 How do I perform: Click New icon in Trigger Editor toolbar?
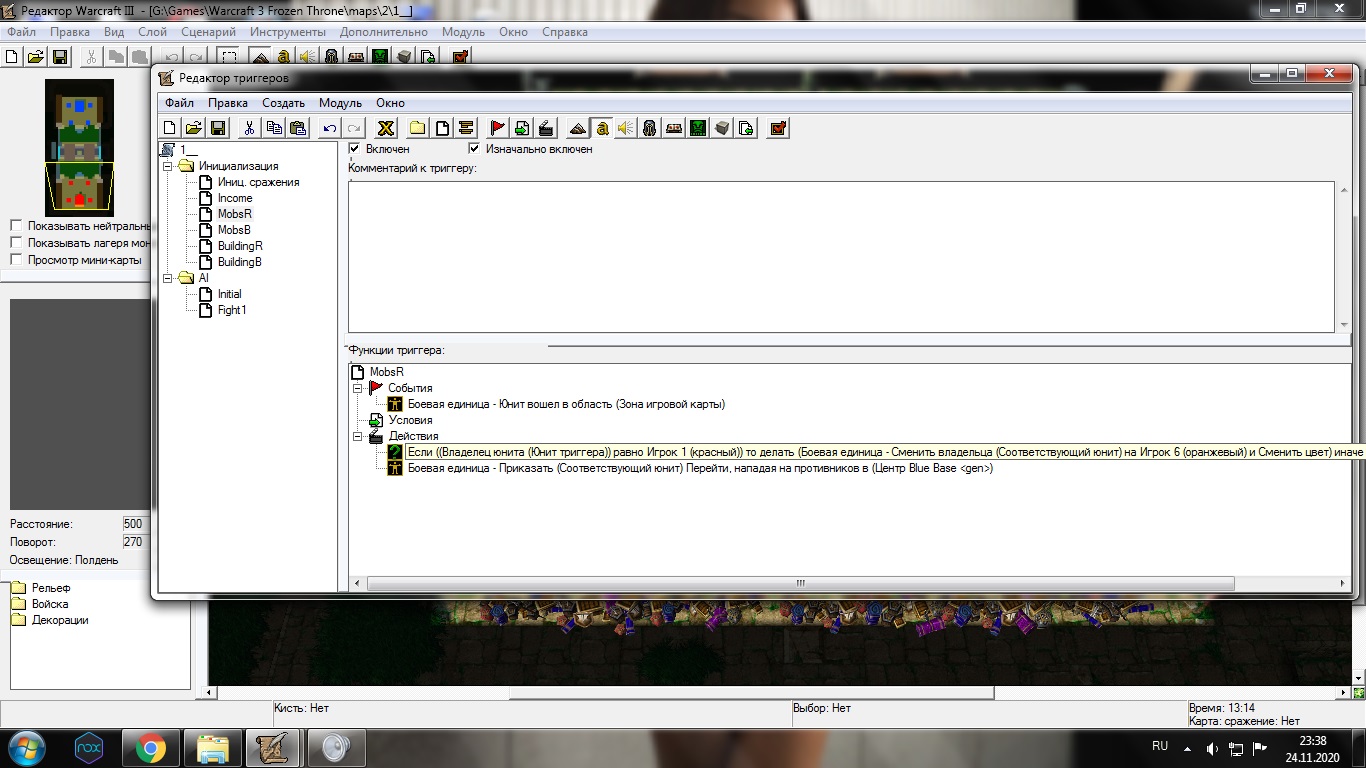170,128
